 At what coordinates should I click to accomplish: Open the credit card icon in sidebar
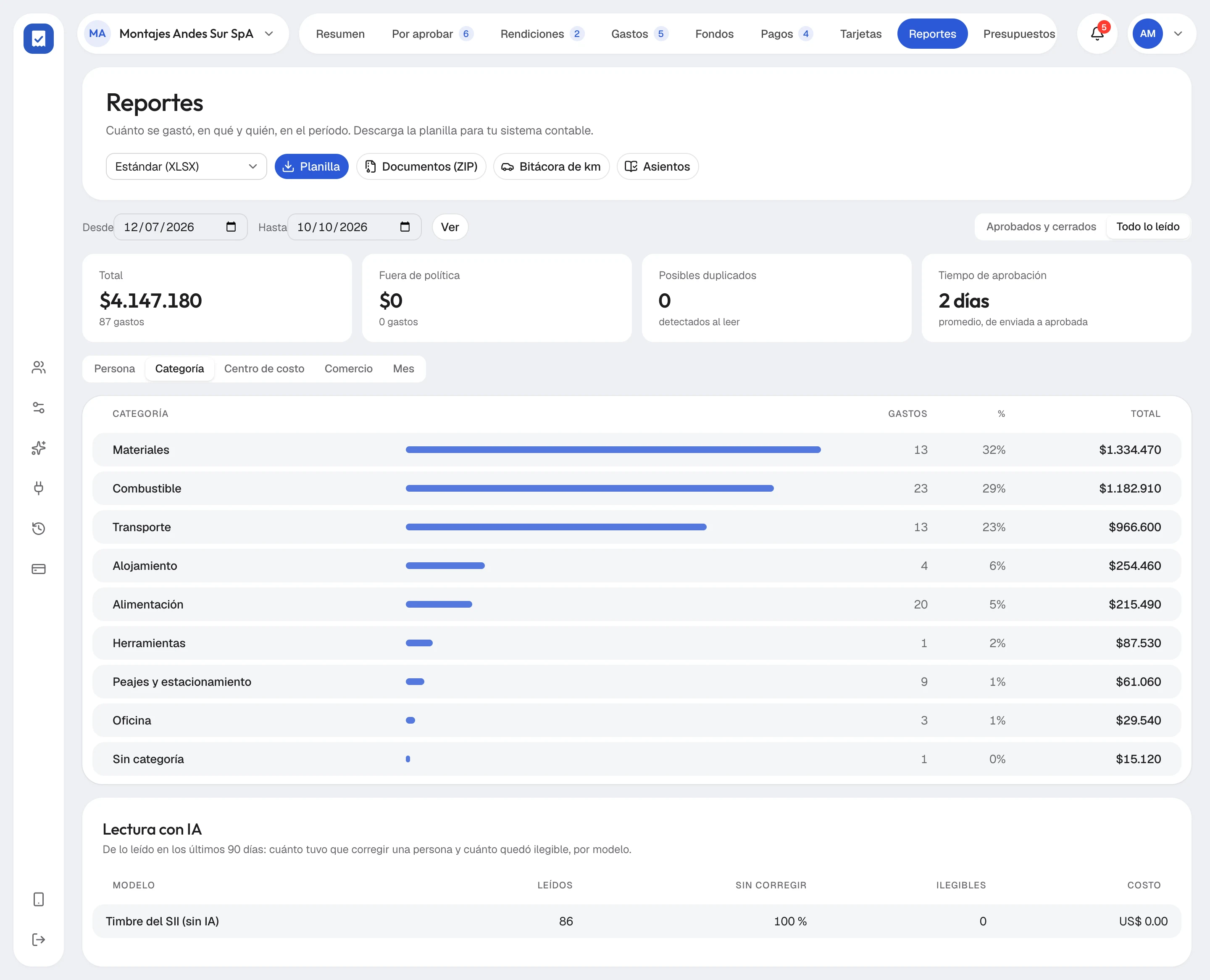pyautogui.click(x=38, y=569)
